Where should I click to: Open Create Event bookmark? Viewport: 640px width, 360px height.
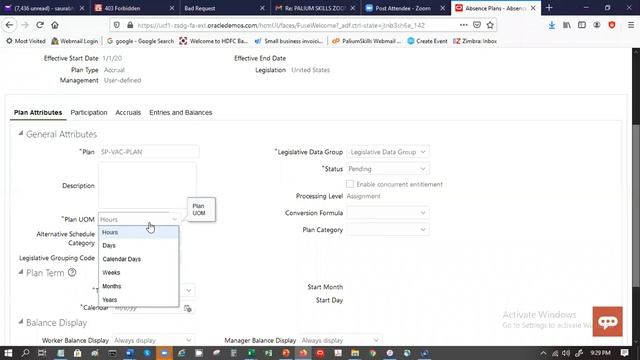point(427,41)
